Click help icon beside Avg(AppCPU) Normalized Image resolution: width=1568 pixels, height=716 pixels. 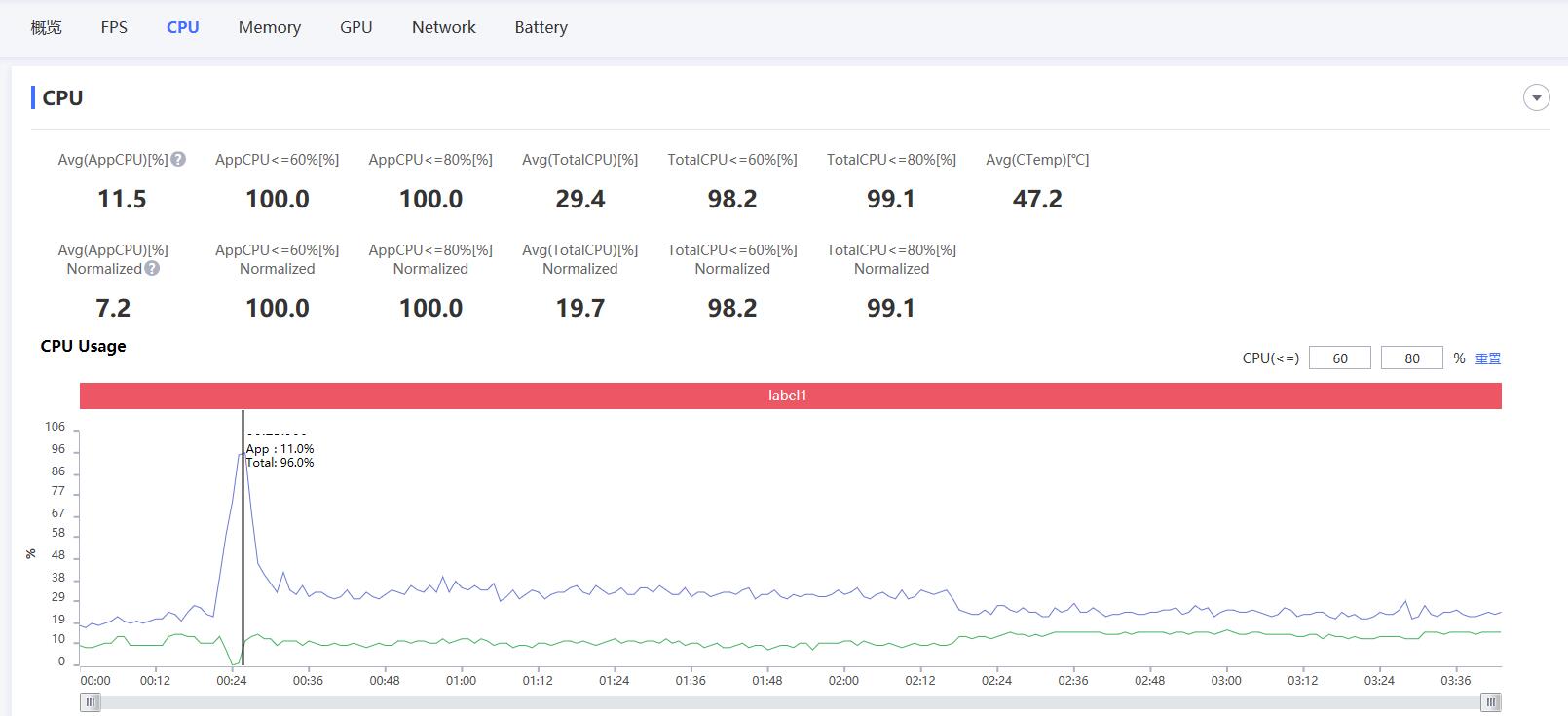[152, 268]
